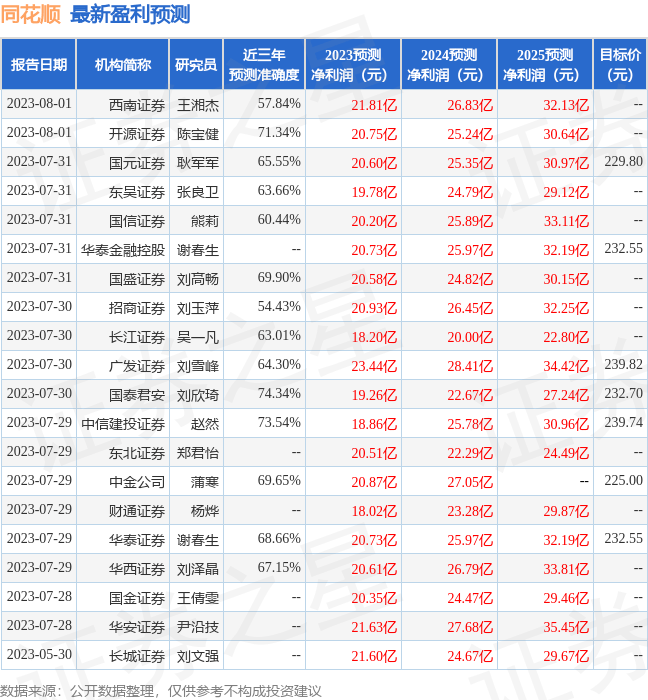The height and width of the screenshot is (700, 648).
Task: Click researcher name 刘玉萍
Action: point(198,308)
